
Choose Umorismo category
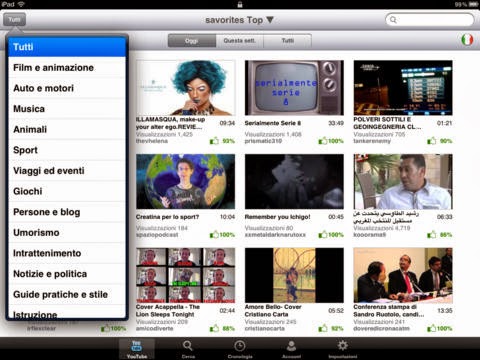(x=67, y=233)
